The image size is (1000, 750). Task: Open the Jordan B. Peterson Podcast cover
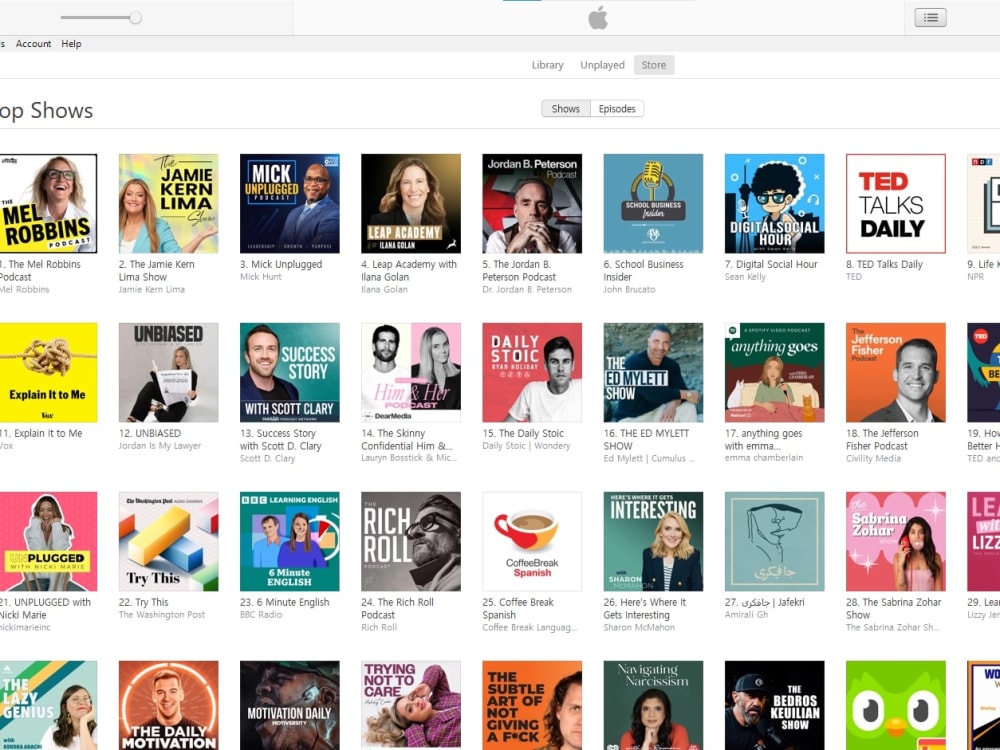tap(532, 203)
